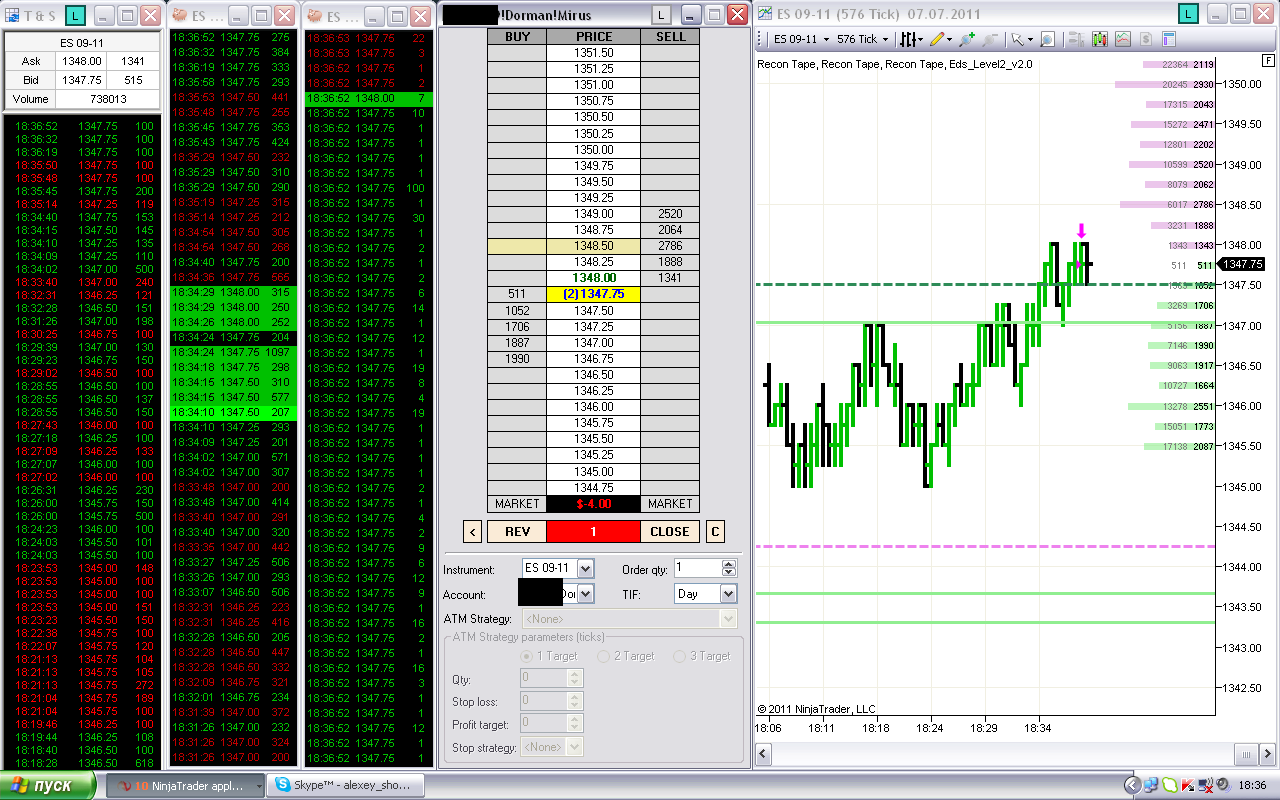Click the Ask price 1348.00 in T&S
Image resolution: width=1280 pixels, height=800 pixels.
coord(81,62)
